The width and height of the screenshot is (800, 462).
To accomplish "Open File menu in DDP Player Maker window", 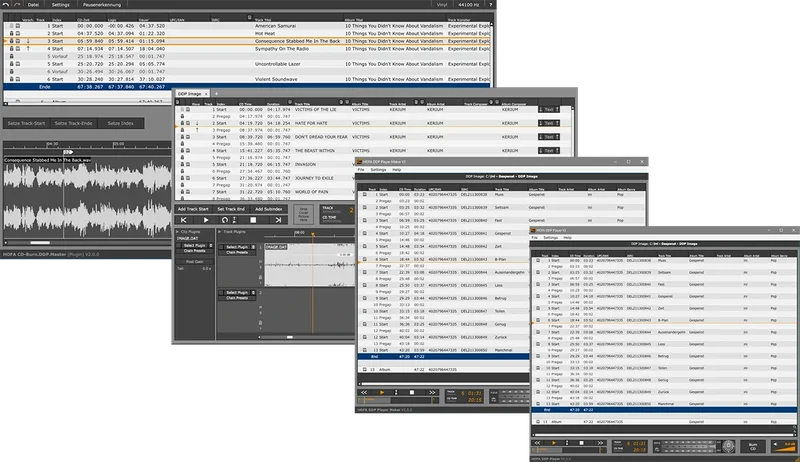I will [x=361, y=170].
